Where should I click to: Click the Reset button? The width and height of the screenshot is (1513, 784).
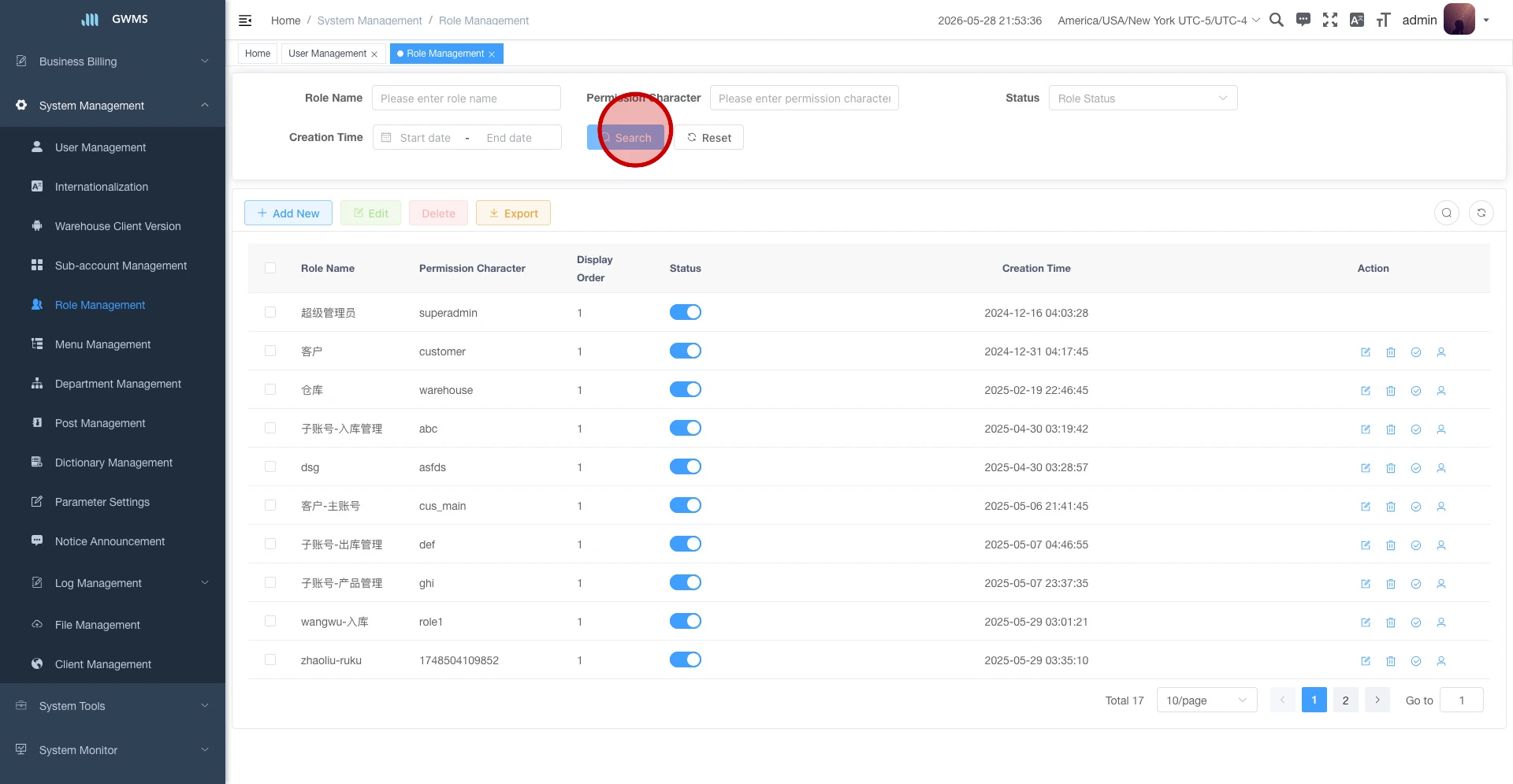[x=708, y=137]
